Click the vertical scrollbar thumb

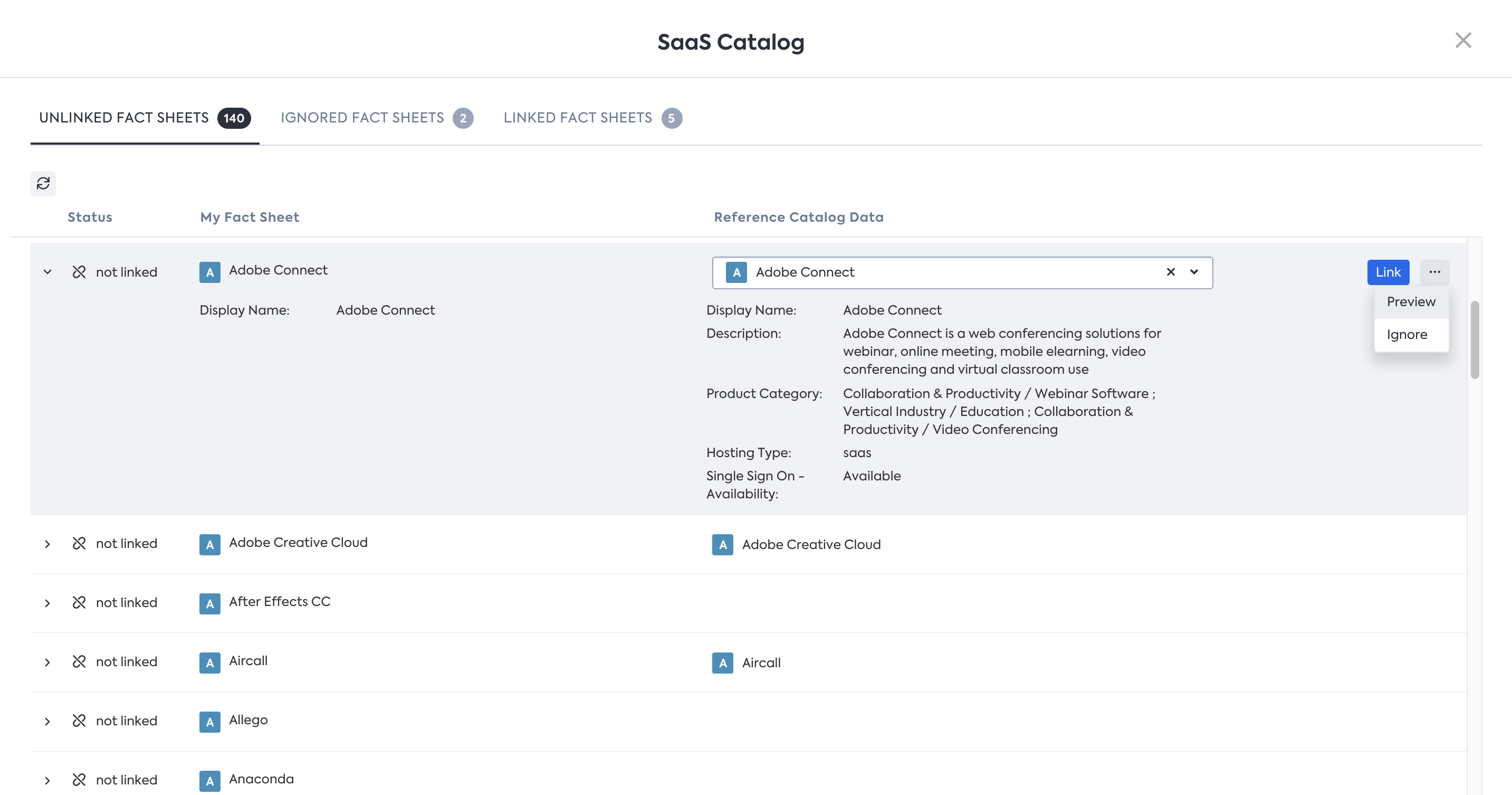1475,340
